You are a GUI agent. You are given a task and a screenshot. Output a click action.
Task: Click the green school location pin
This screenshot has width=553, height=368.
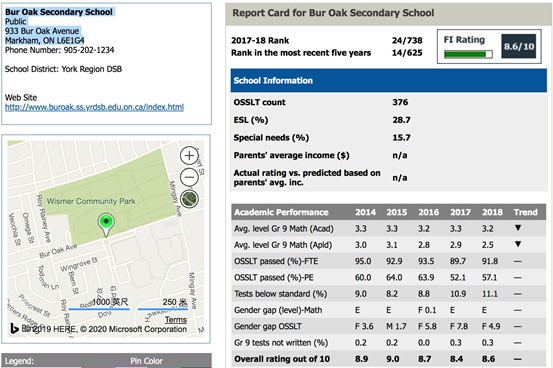click(106, 224)
